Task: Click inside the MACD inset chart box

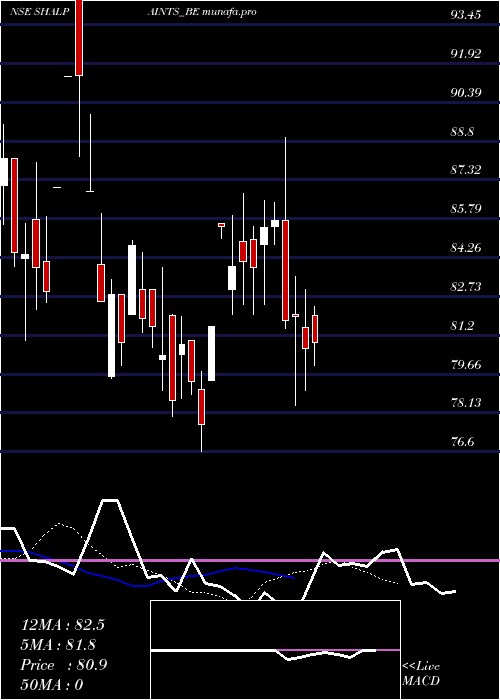Action: pyautogui.click(x=275, y=650)
